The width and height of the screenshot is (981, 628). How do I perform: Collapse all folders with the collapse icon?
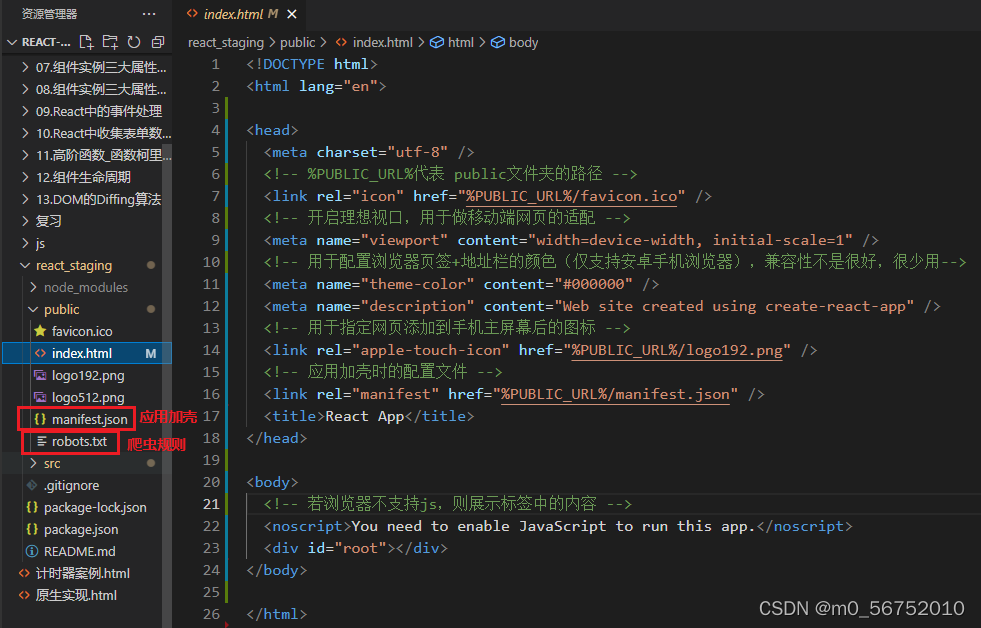point(158,42)
